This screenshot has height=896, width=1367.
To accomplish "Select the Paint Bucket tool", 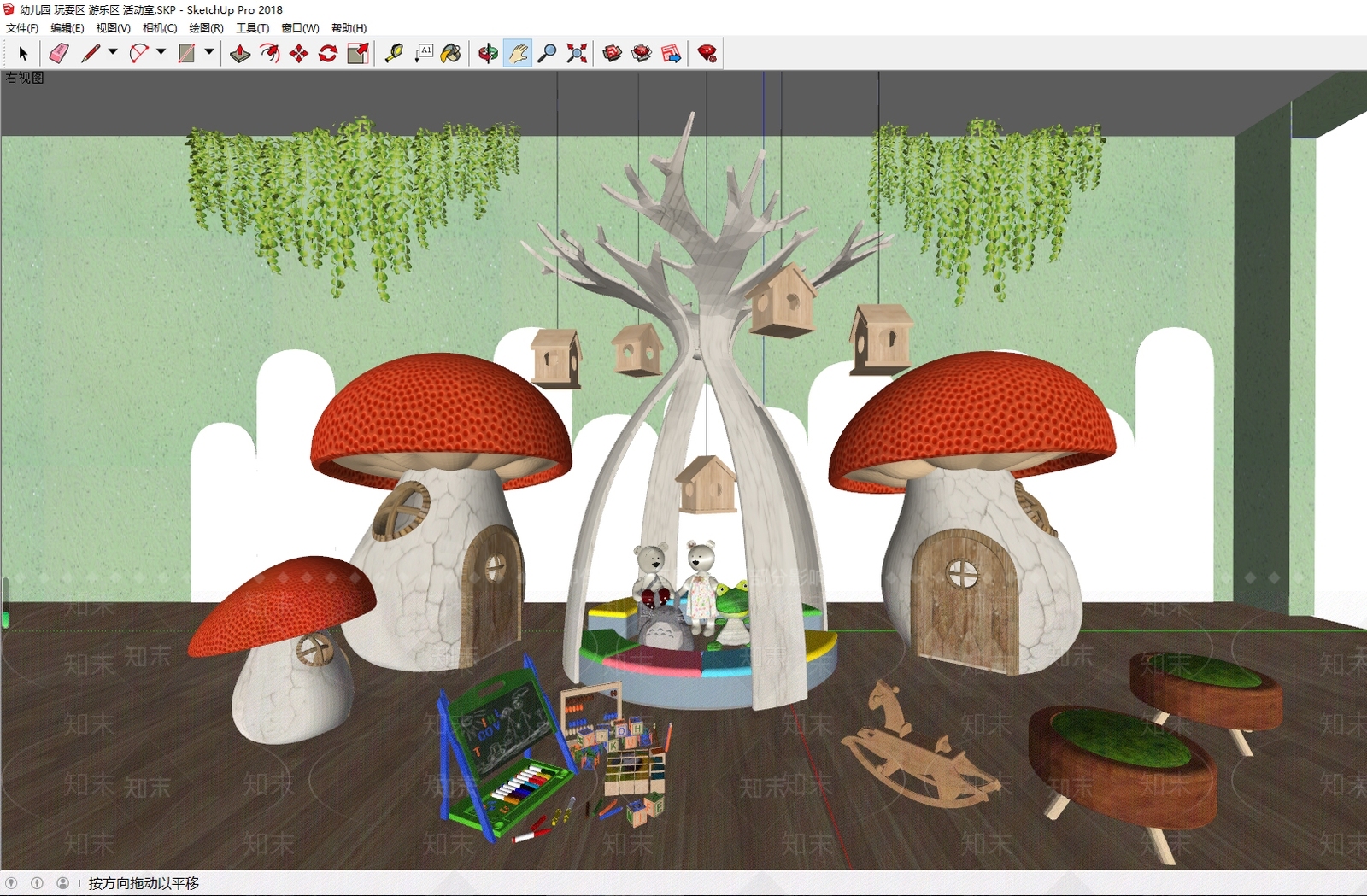I will click(x=451, y=54).
